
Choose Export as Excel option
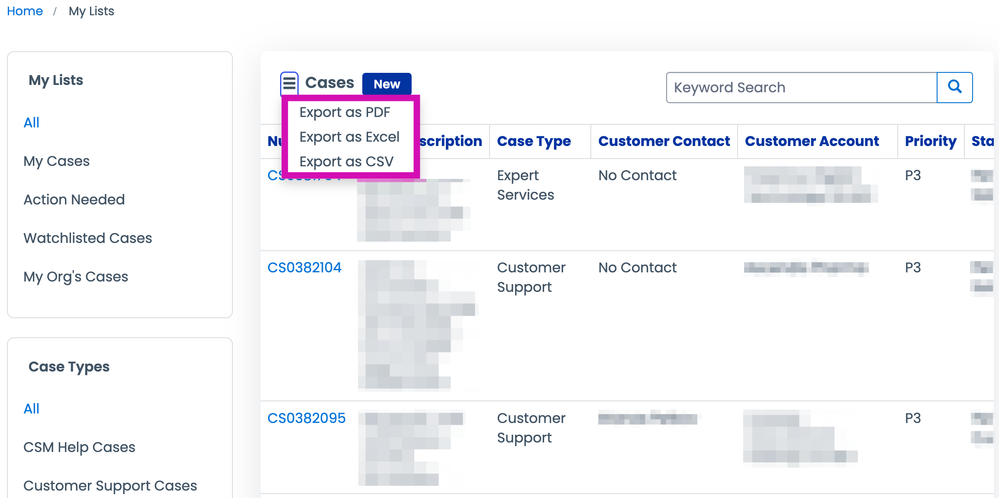(349, 137)
